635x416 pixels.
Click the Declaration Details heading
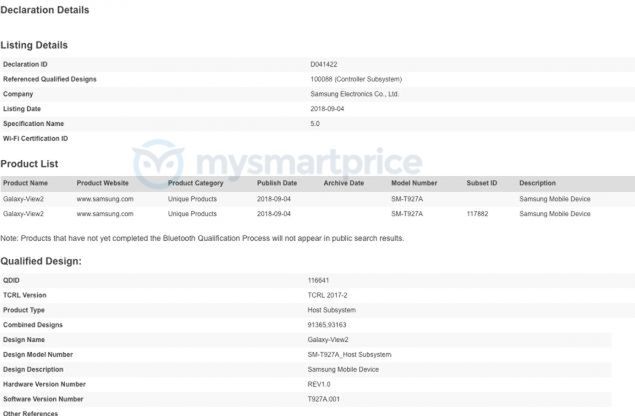click(x=45, y=10)
